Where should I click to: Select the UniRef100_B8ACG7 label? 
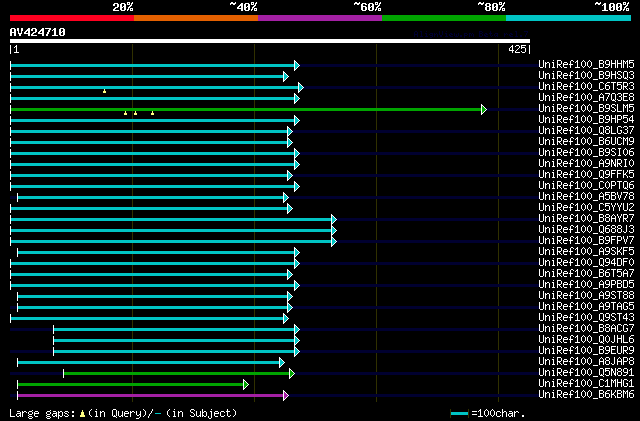coord(586,329)
